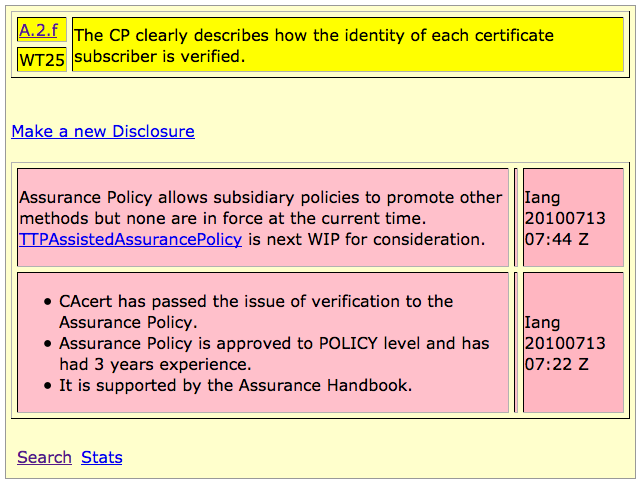Open the A.2.f criterion link
Screen dimensions: 642x486
coord(38,30)
